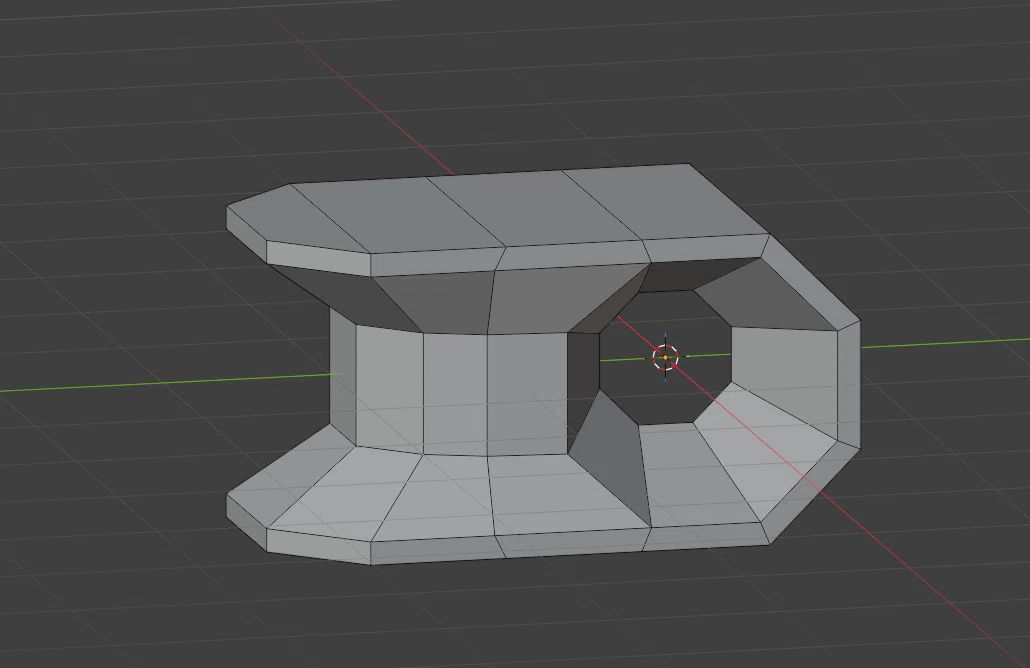Select the gray spool-shaped mesh object
1030x668 pixels.
pyautogui.click(x=543, y=364)
